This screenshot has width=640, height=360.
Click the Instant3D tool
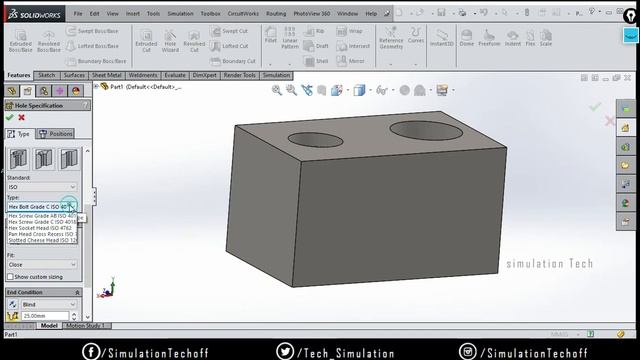(442, 38)
